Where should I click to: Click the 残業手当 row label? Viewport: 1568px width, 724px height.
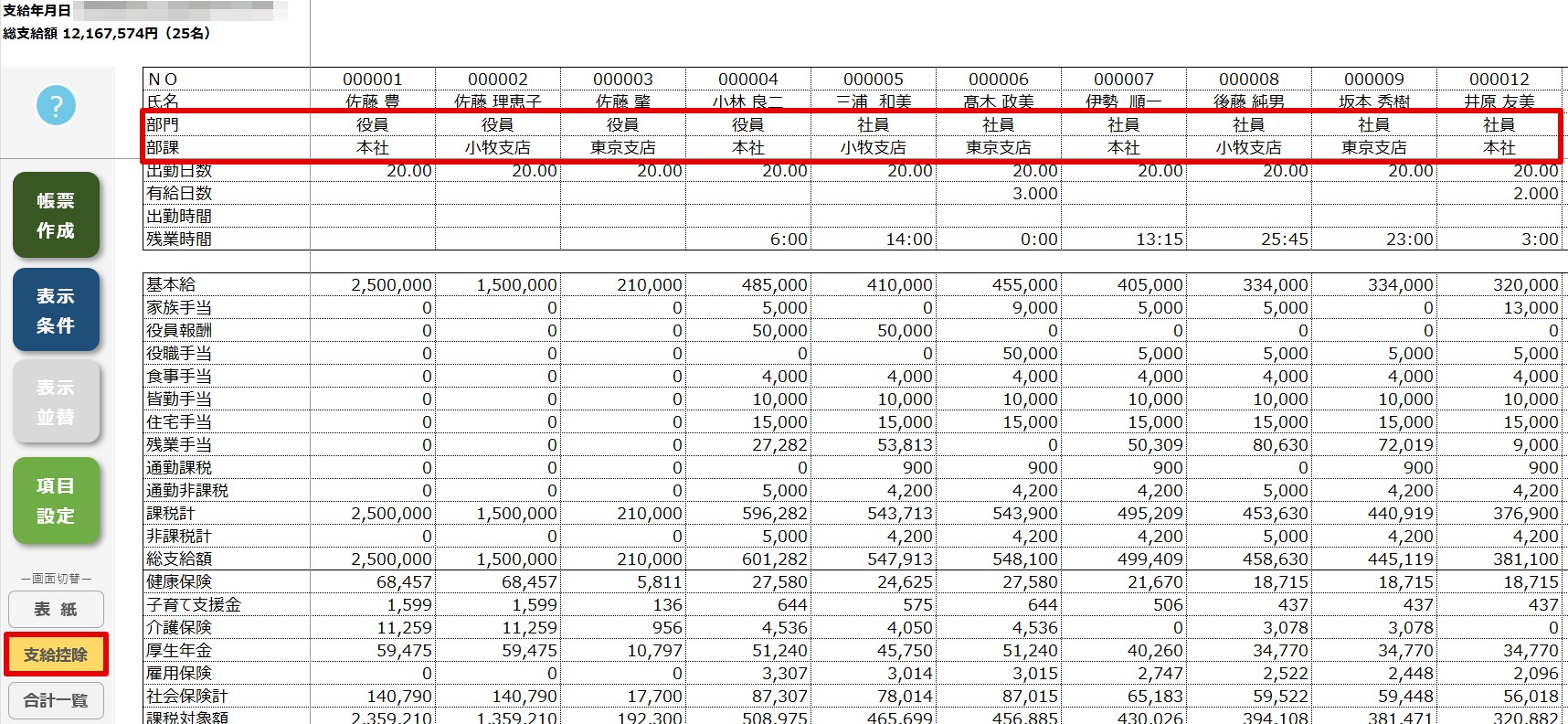(x=179, y=444)
